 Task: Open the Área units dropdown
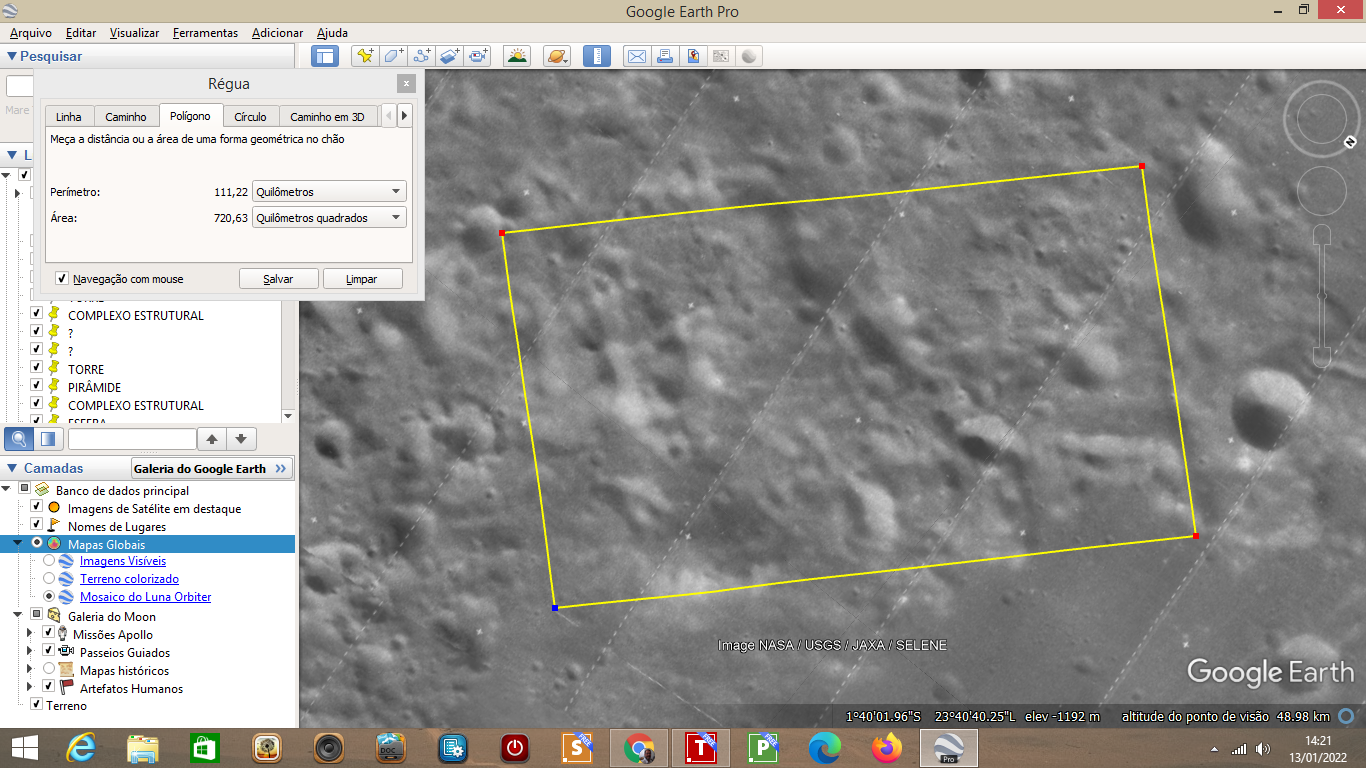pyautogui.click(x=329, y=217)
